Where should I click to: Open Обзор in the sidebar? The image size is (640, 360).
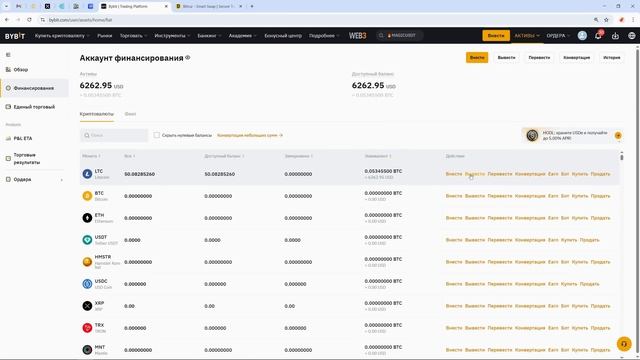tap(21, 70)
